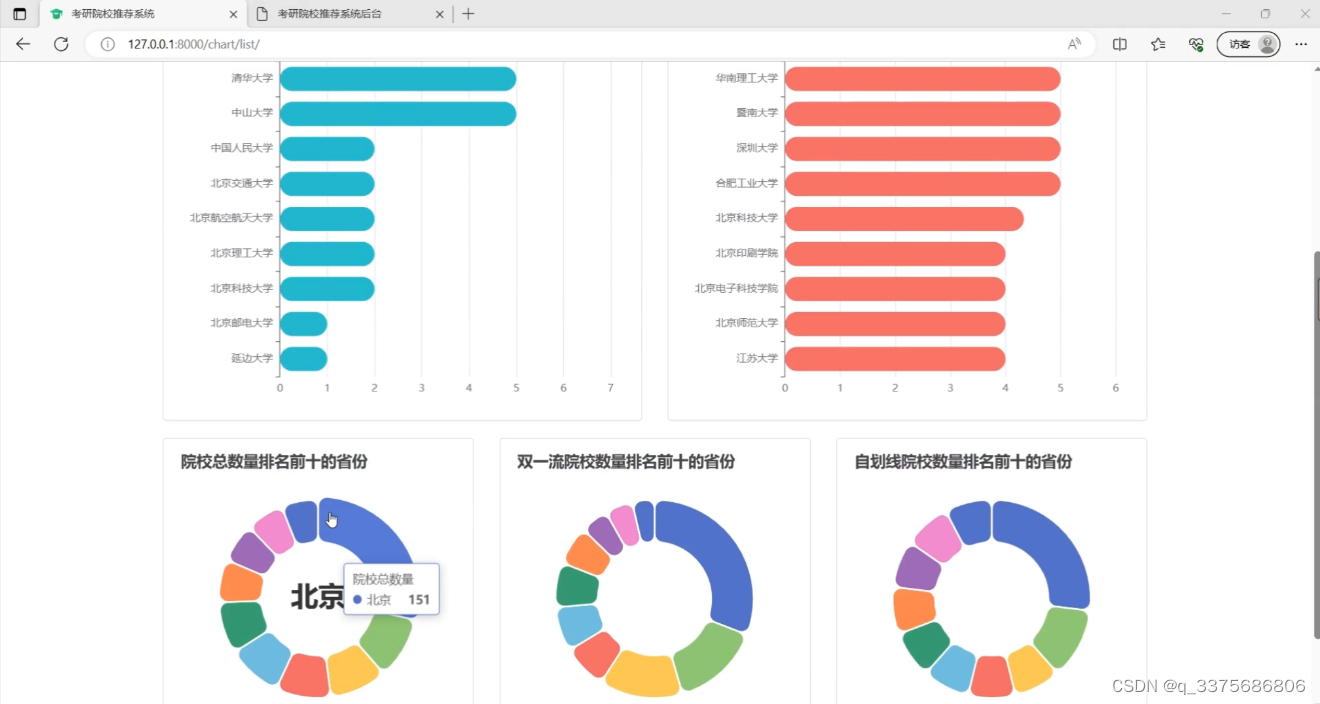Close the 考研院校推荐系统 tab

[x=234, y=14]
